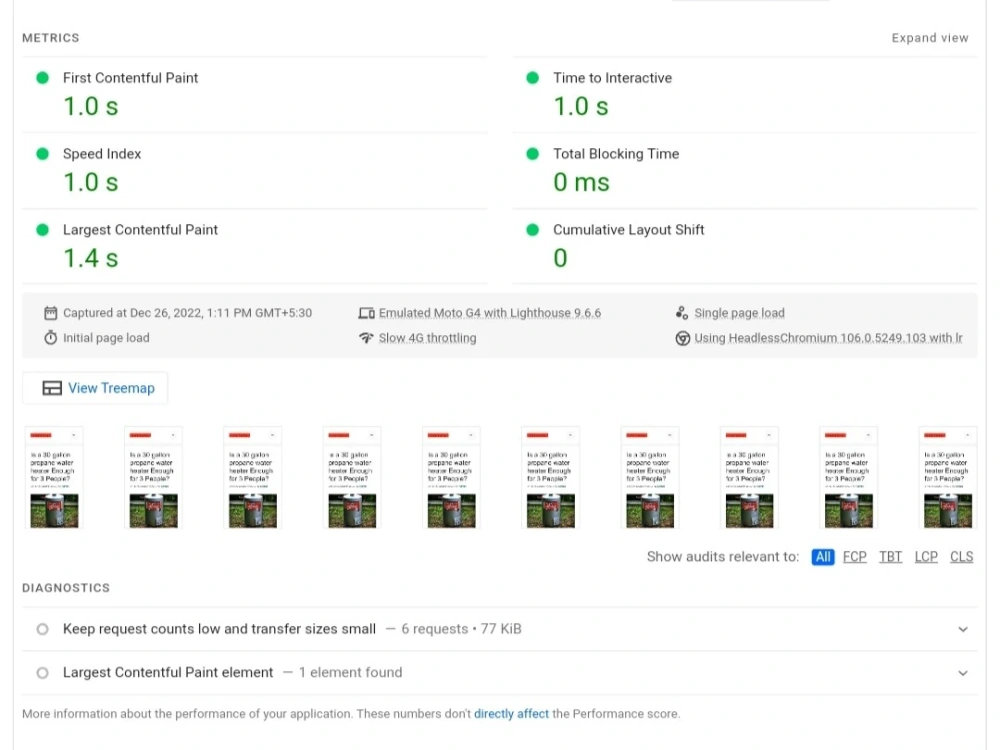Filter audits by CLS
Screen dimensions: 1000x750
962,557
